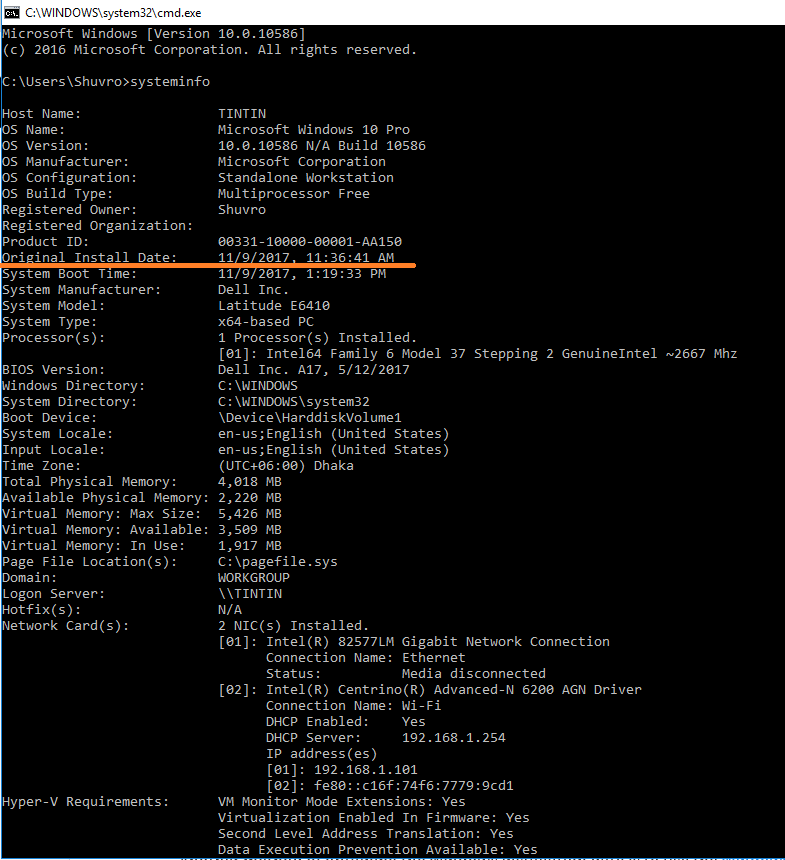785x860 pixels.
Task: Click the Total Physical Memory 4,018 MB
Action: point(250,482)
